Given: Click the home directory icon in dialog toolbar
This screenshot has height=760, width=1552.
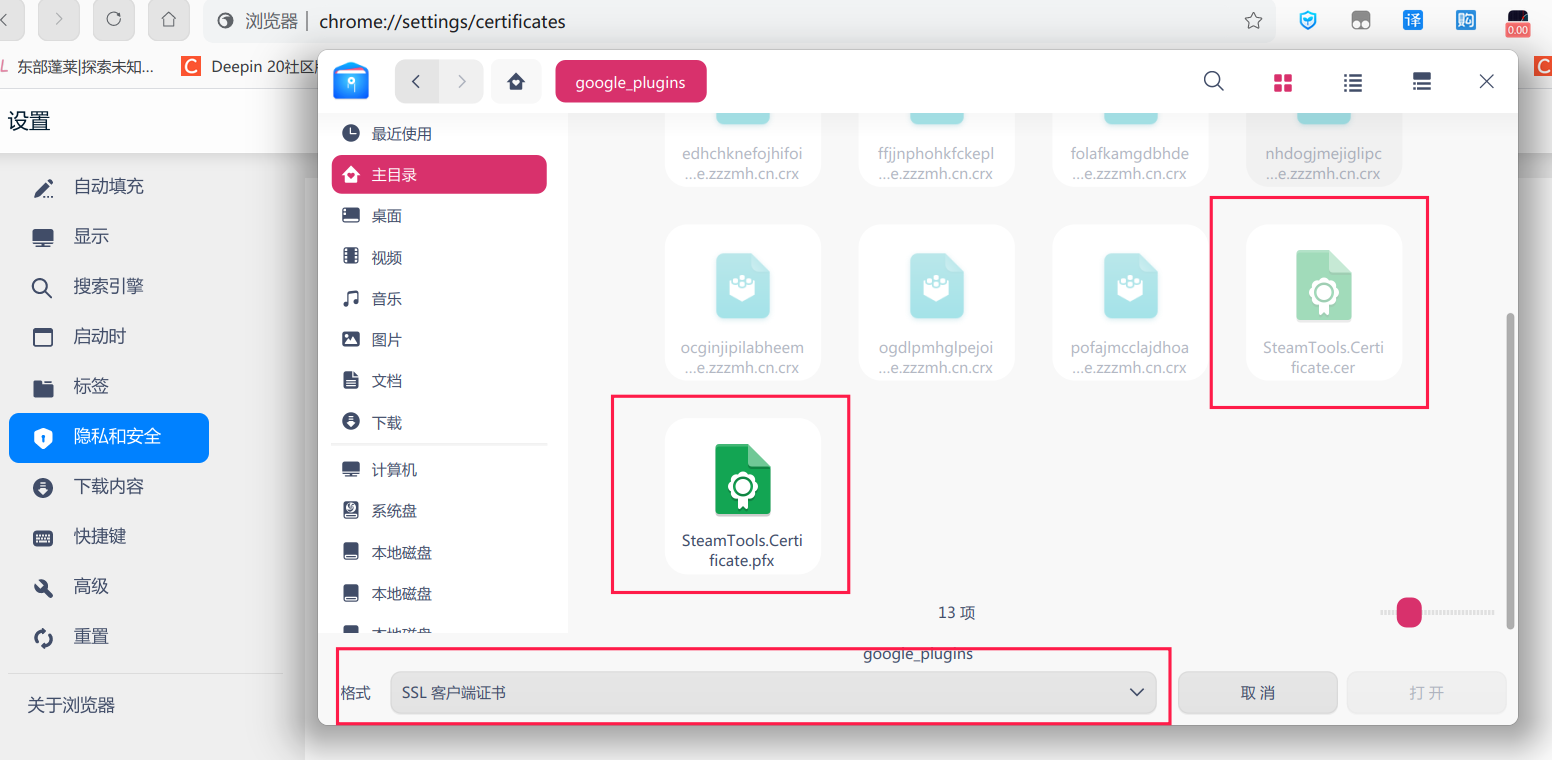Looking at the screenshot, I should click(516, 81).
